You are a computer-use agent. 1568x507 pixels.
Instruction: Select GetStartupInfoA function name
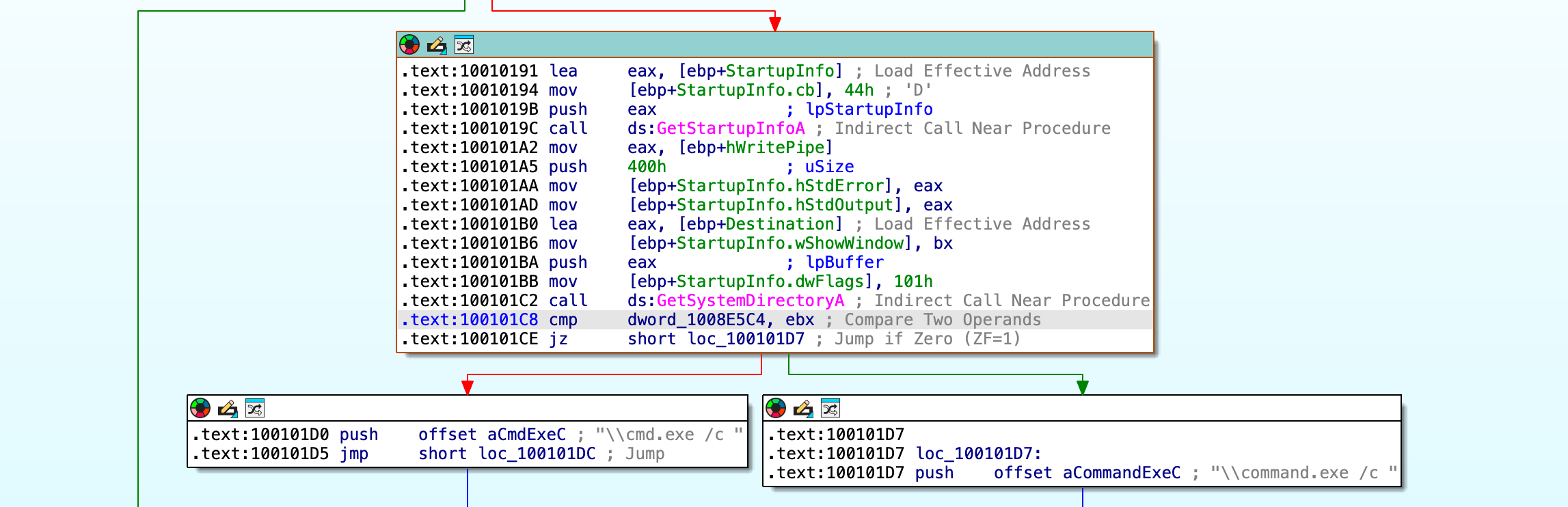731,128
